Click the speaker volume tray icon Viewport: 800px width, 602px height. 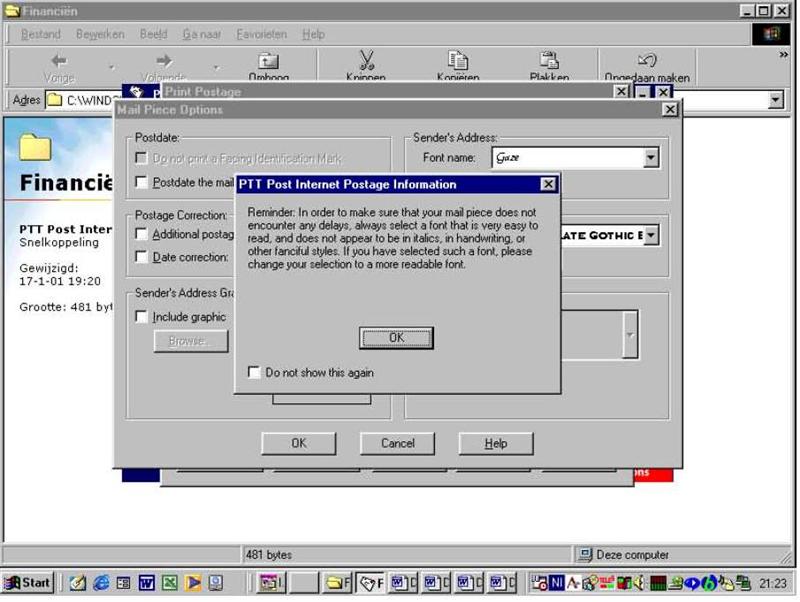(x=640, y=582)
